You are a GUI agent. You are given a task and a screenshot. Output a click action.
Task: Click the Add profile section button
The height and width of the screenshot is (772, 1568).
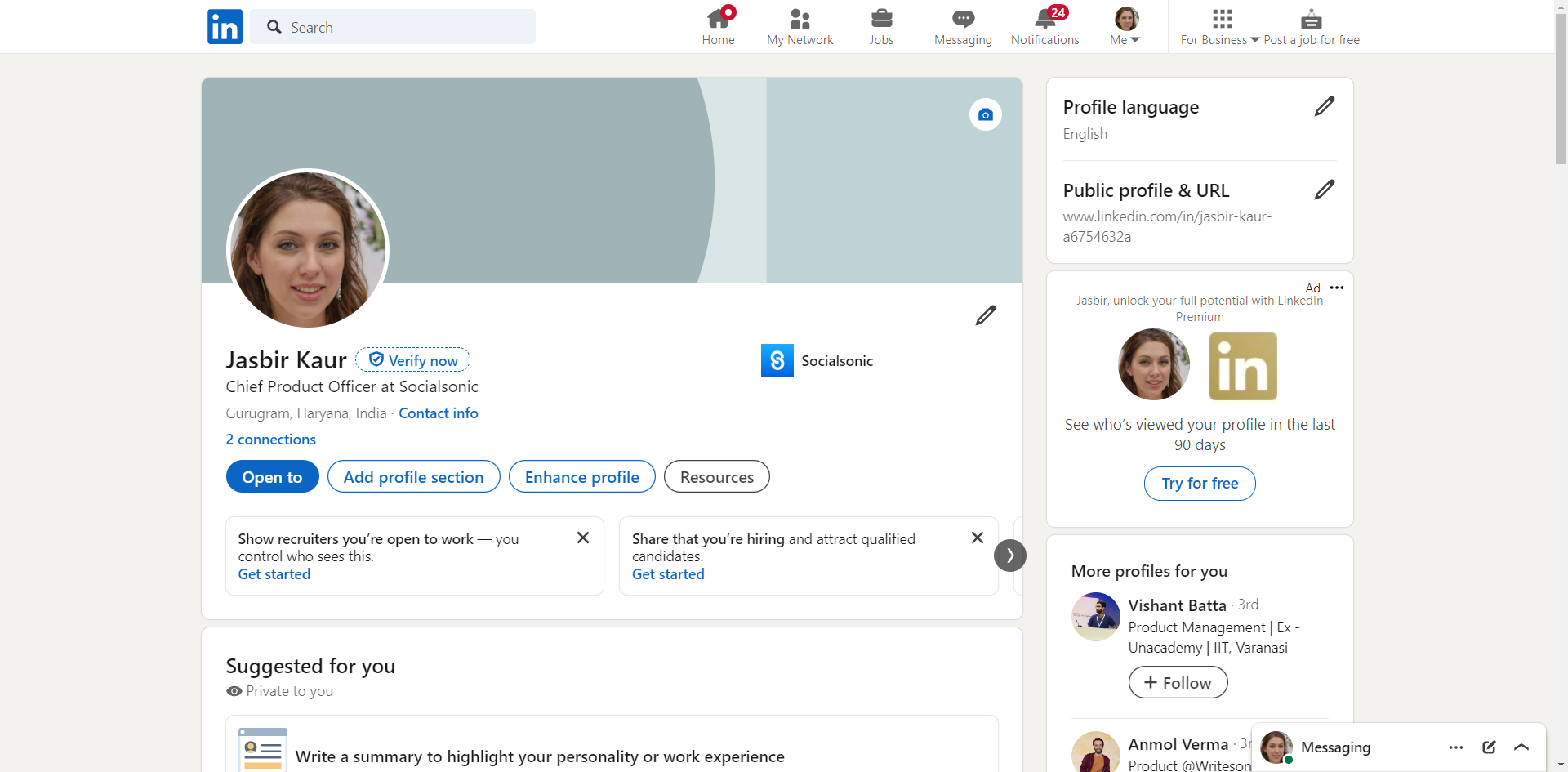(413, 477)
